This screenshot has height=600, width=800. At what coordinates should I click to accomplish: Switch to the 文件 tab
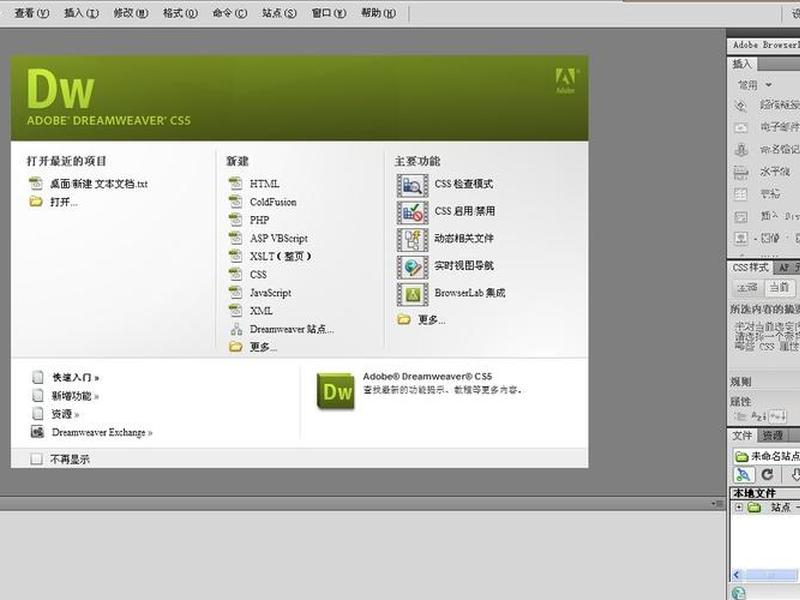742,435
